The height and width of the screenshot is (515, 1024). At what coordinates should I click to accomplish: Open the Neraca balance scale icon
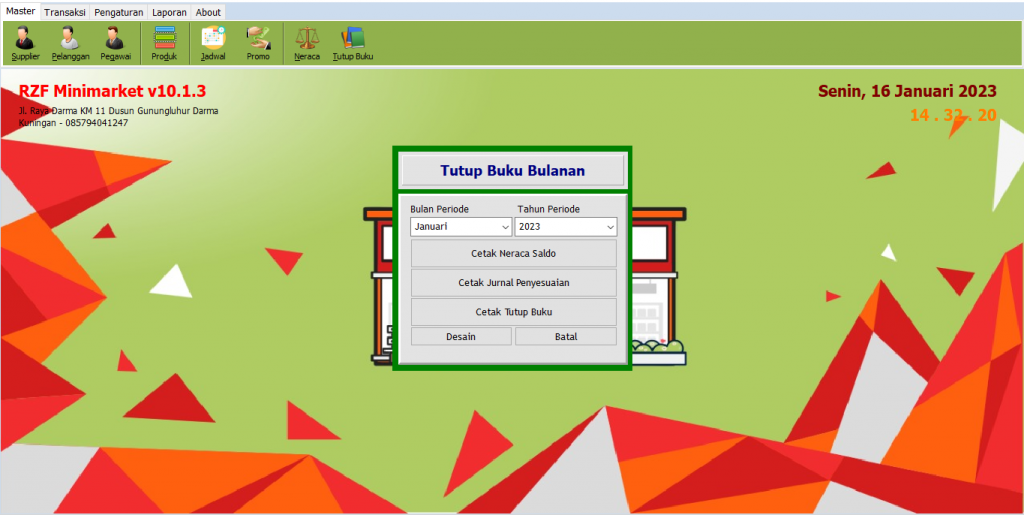pyautogui.click(x=307, y=43)
